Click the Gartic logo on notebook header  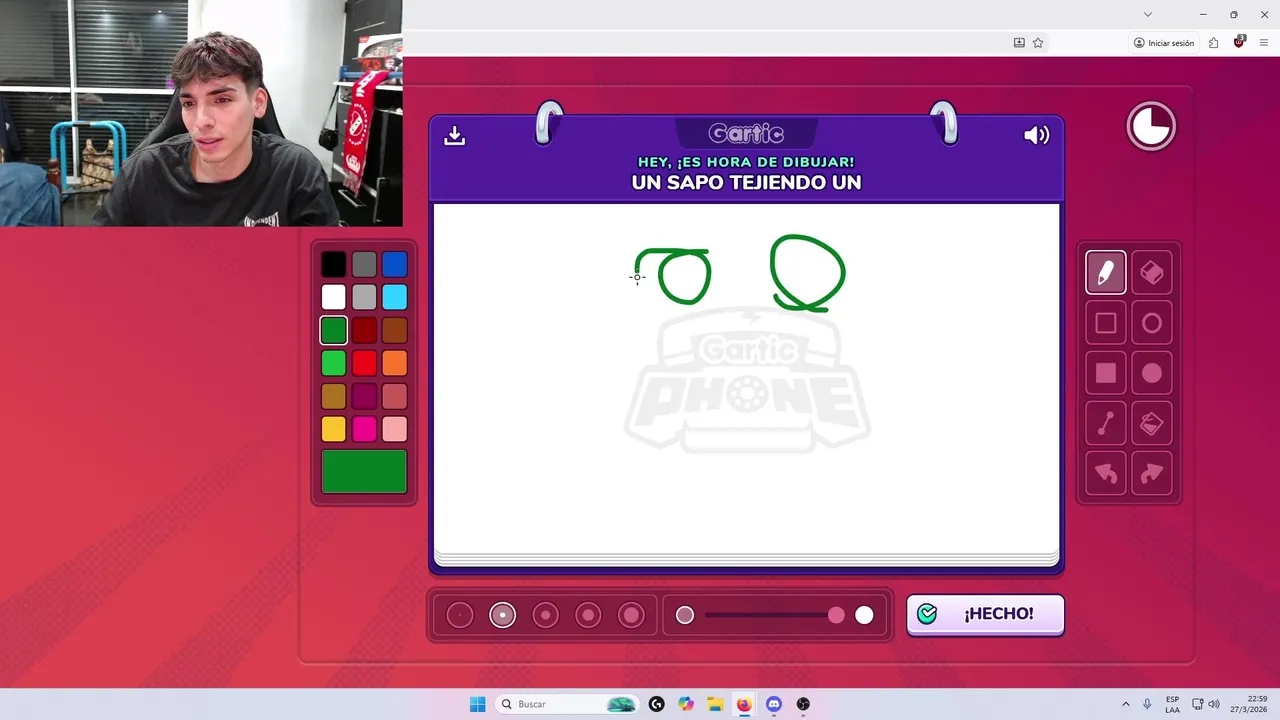(x=746, y=133)
